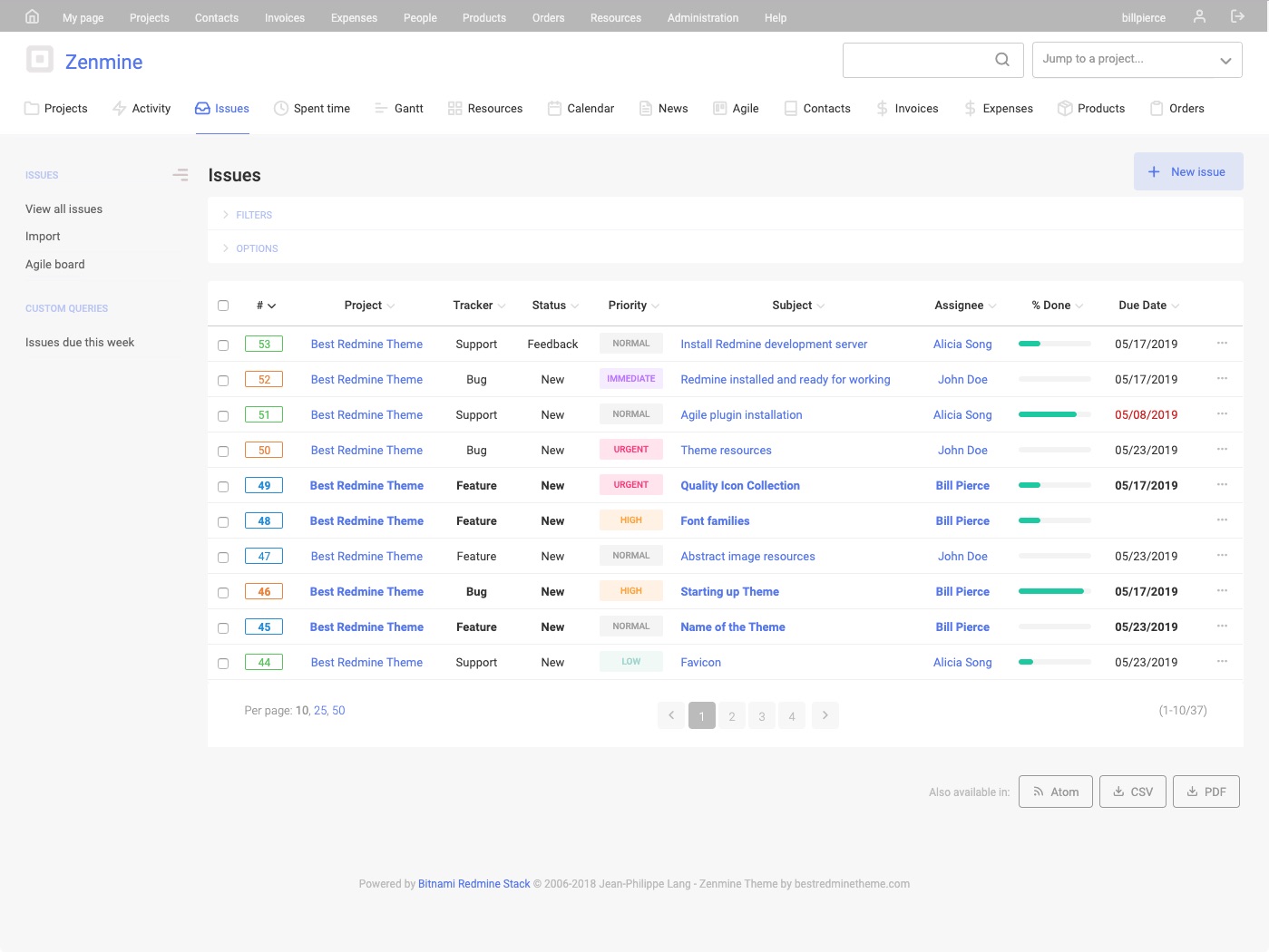Click the custom query icon beside ISSUES heading
The height and width of the screenshot is (952, 1269).
click(181, 174)
